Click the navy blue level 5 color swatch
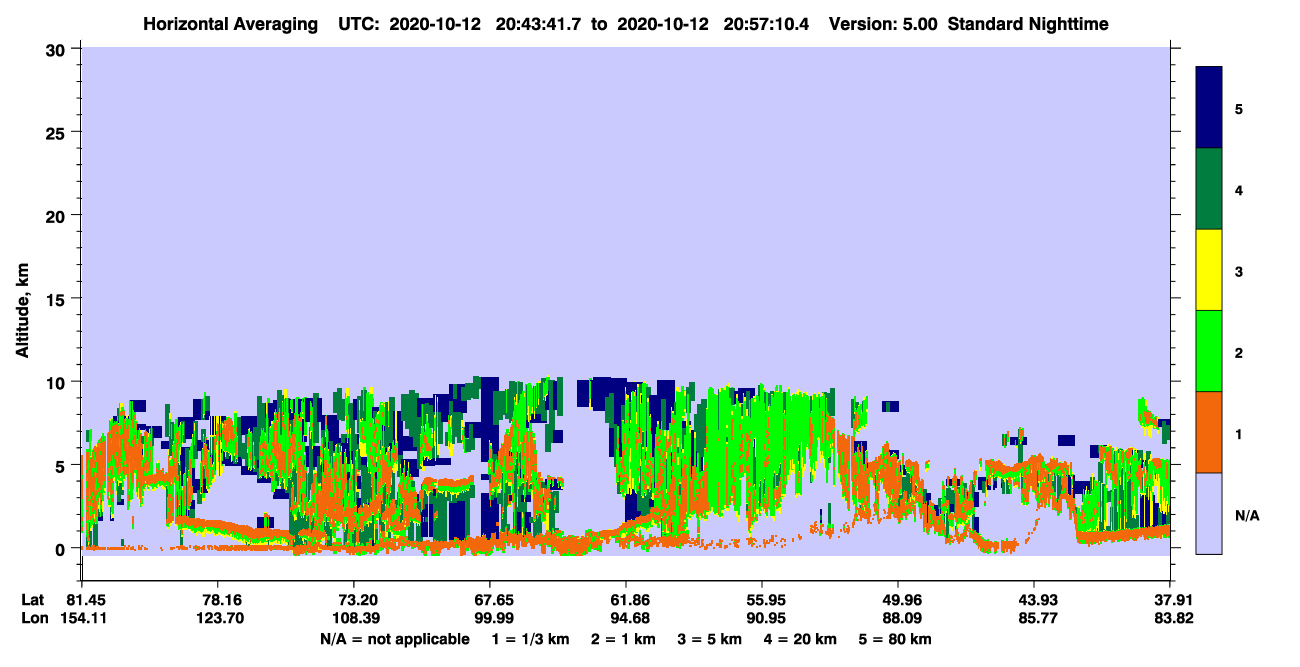This screenshot has width=1300, height=667. pyautogui.click(x=1209, y=107)
